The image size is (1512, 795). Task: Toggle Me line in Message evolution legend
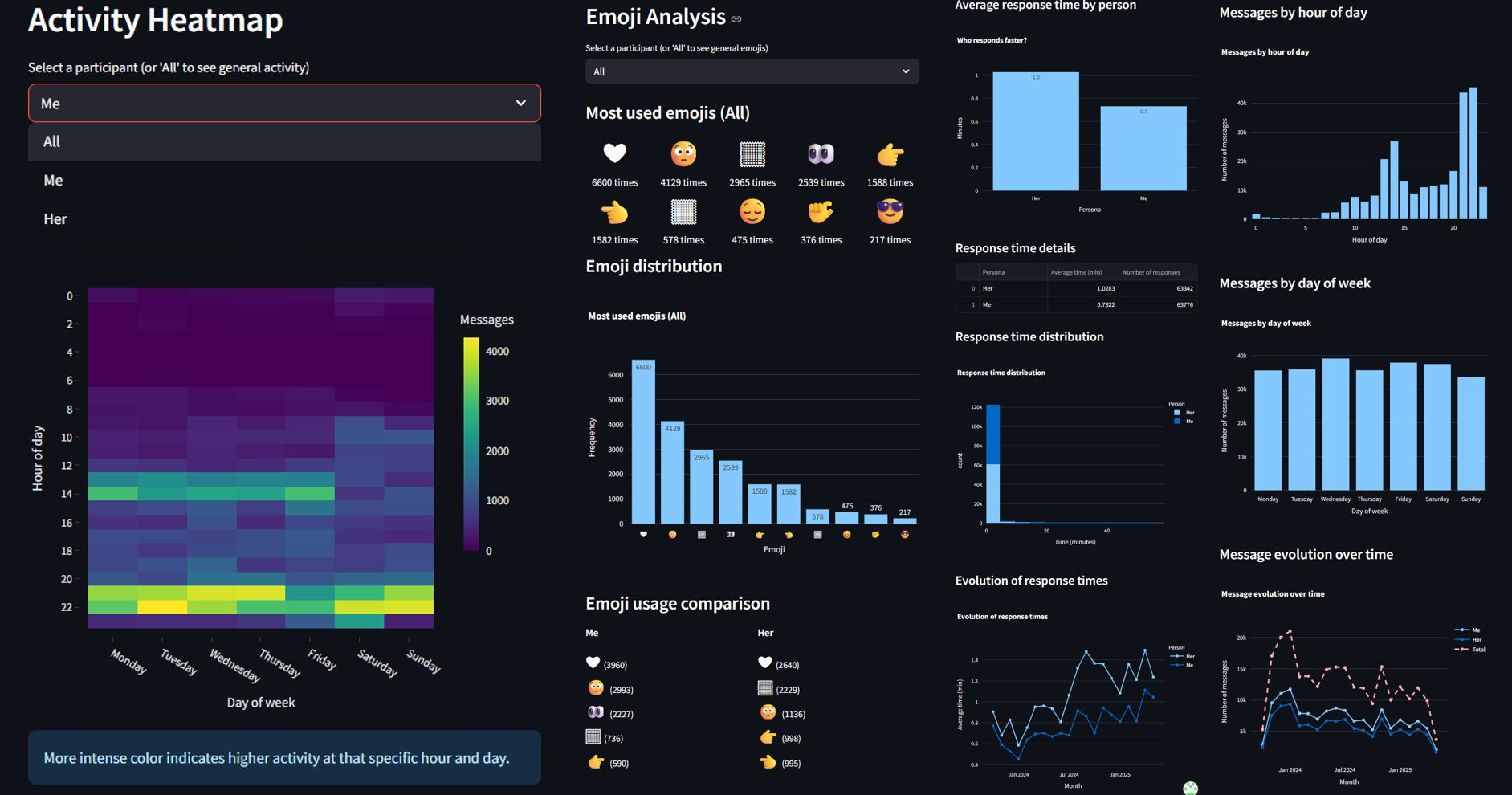pos(1469,630)
